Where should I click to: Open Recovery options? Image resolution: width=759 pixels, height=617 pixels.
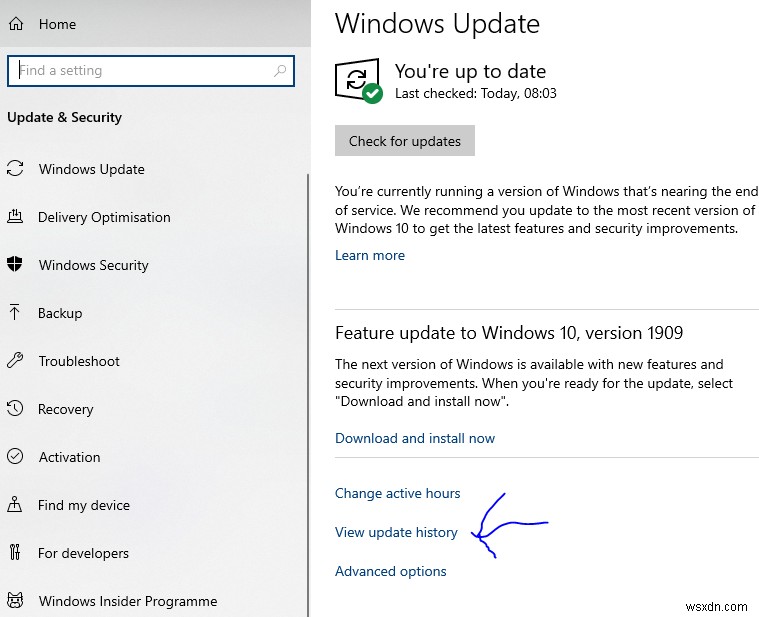(x=65, y=409)
